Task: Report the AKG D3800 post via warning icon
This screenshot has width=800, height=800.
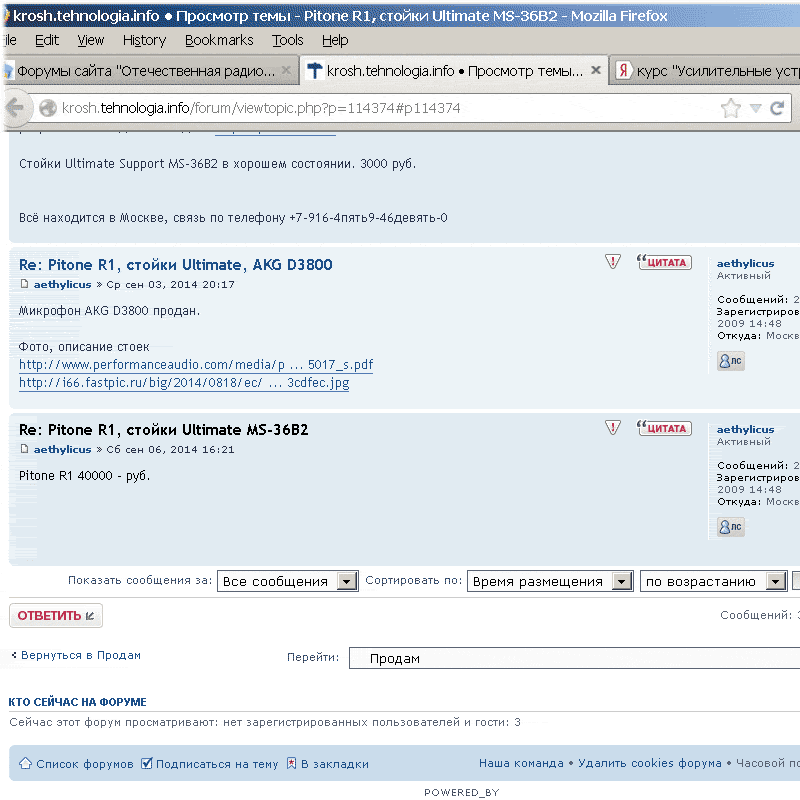Action: pos(613,262)
